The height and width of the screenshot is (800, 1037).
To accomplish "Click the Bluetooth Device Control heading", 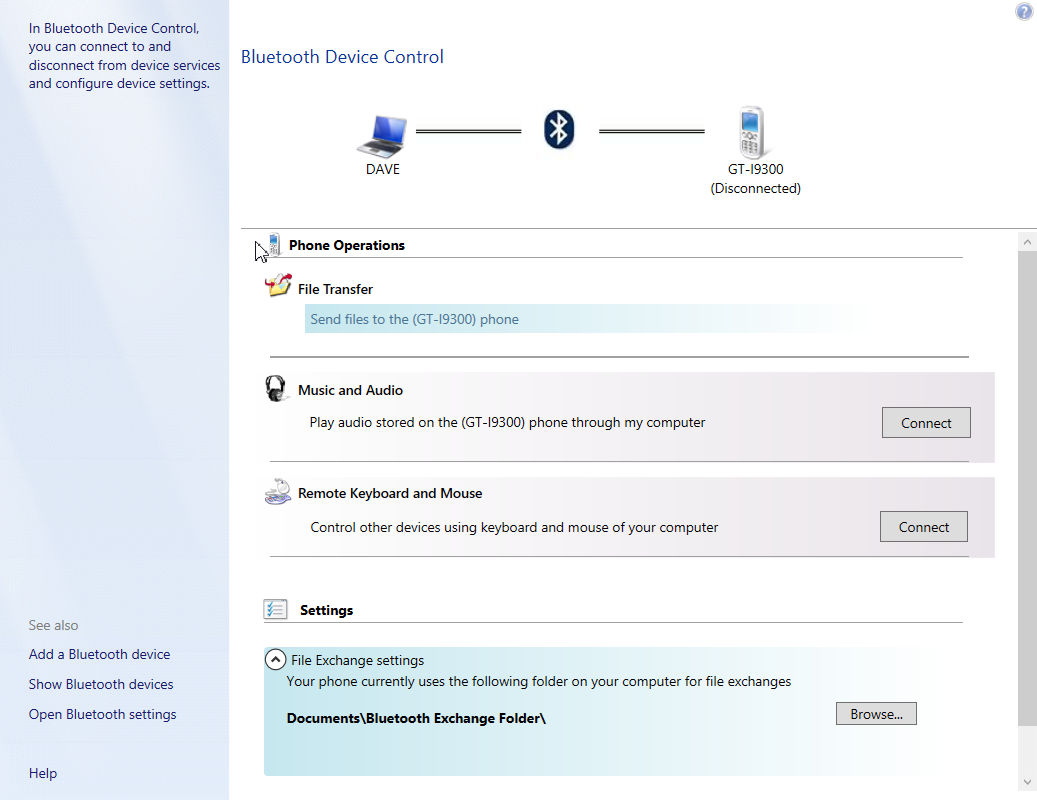I will [342, 57].
